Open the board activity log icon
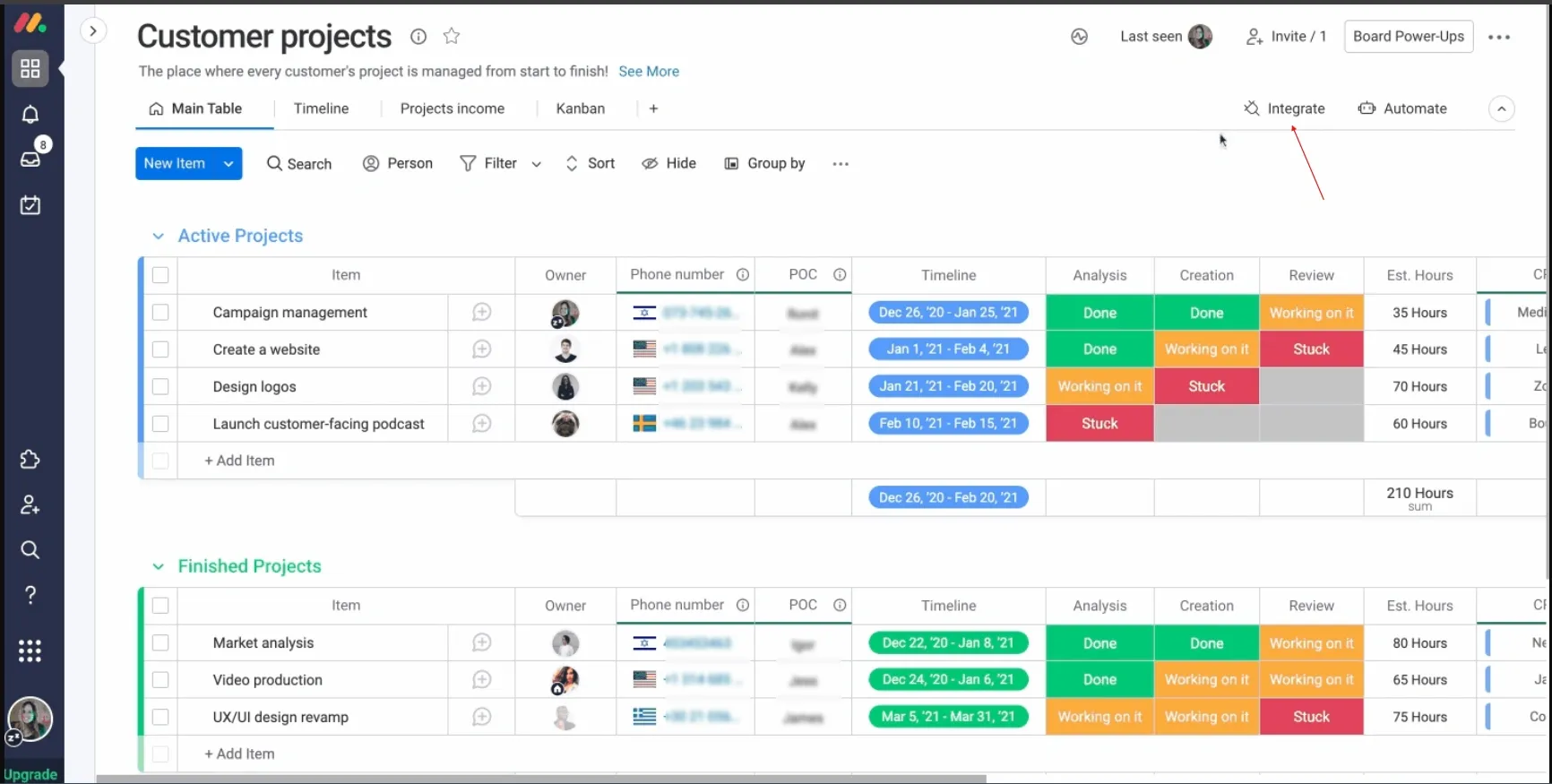 (x=1079, y=37)
